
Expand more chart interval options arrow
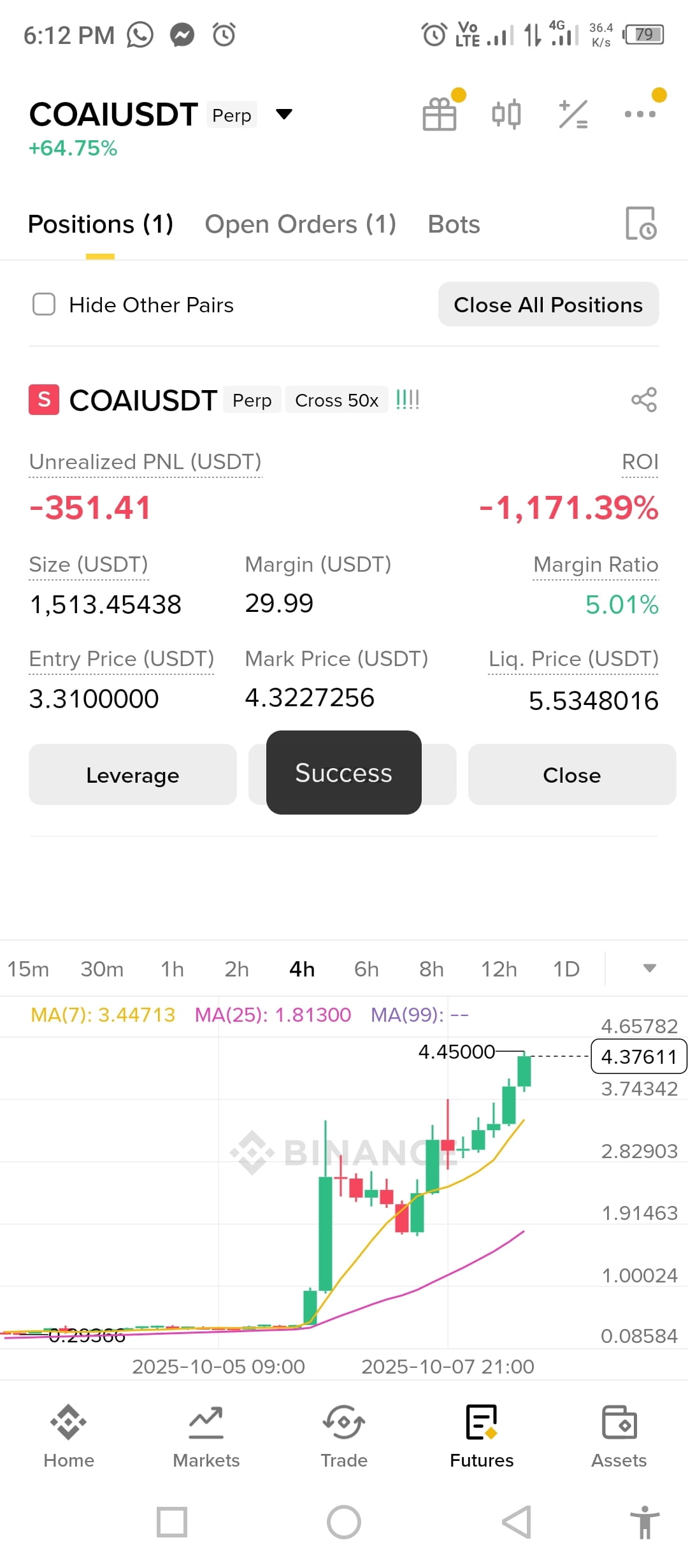(x=649, y=968)
